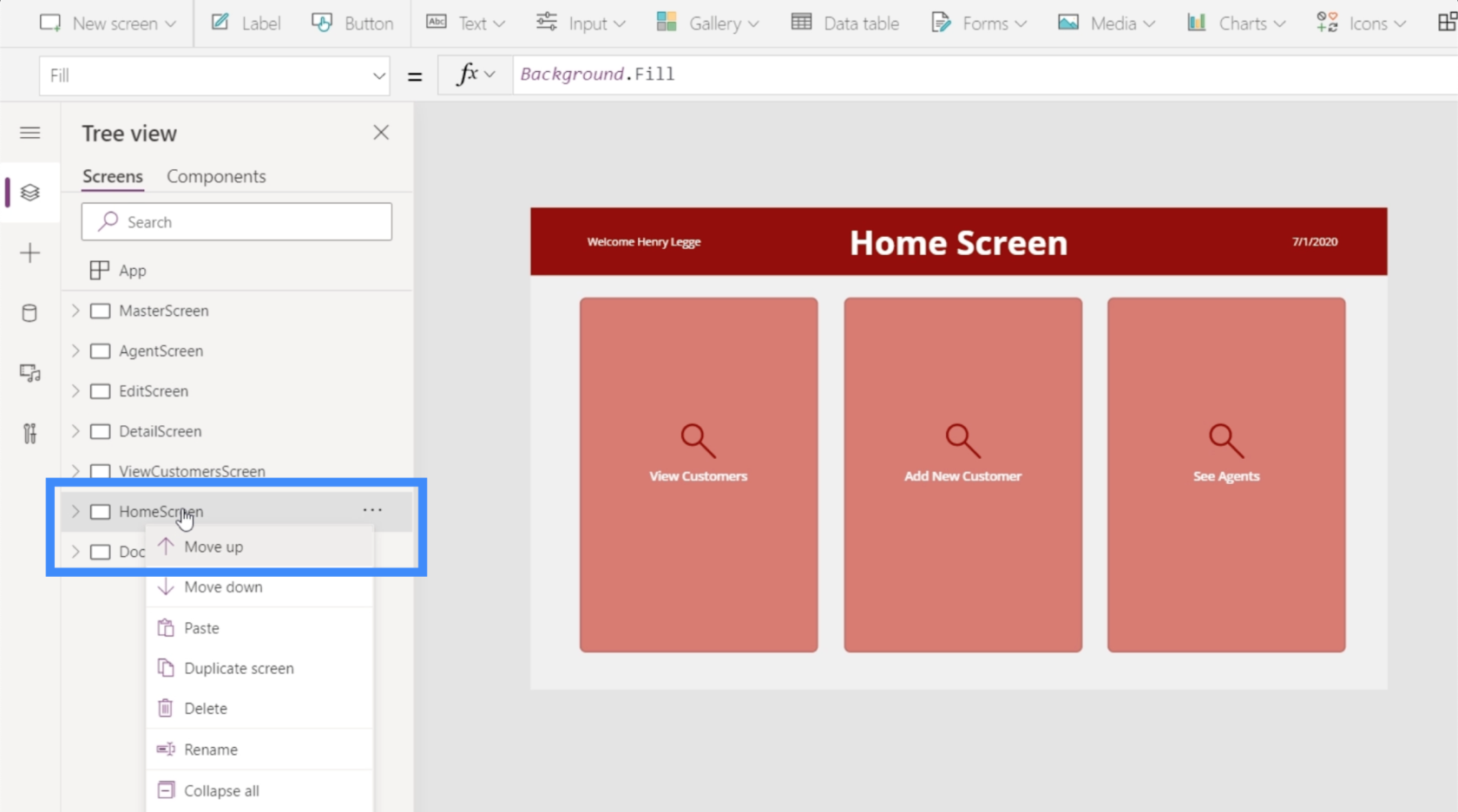
Task: Choose Move up from context menu
Action: click(259, 547)
